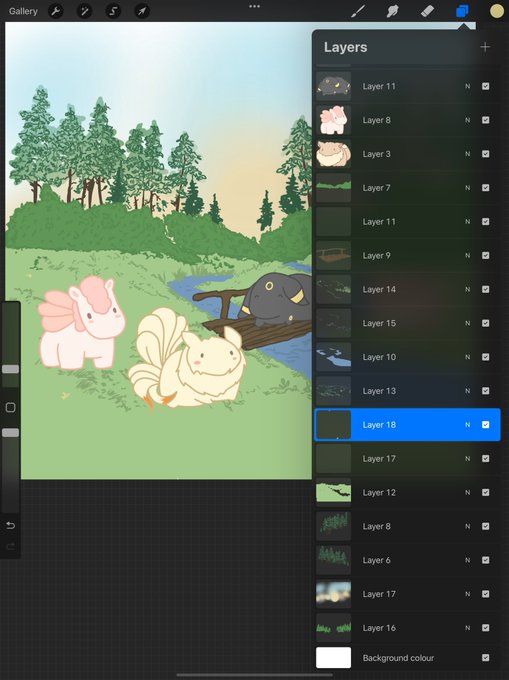This screenshot has height=680, width=509.
Task: Open blend mode N of Layer 18
Action: click(x=467, y=425)
